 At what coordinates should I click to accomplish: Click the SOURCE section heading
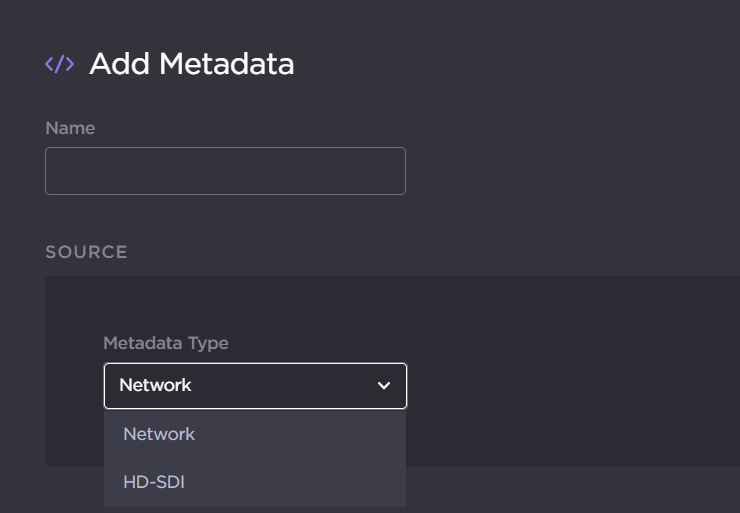coord(86,252)
